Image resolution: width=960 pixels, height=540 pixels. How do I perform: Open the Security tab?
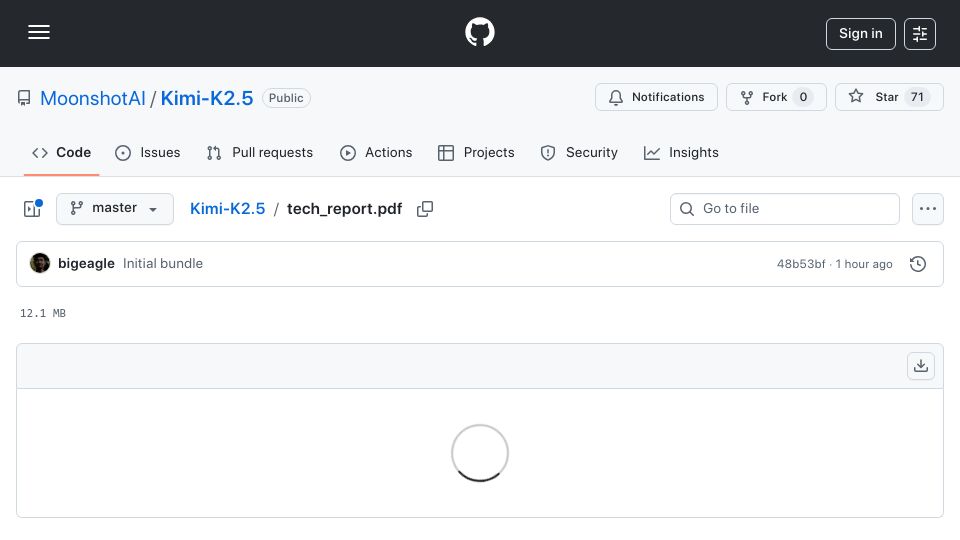point(579,152)
